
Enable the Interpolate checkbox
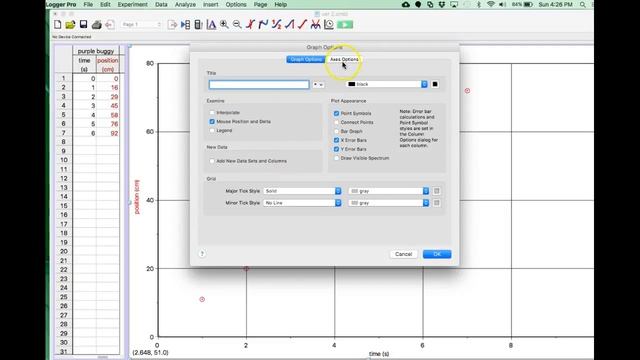pyautogui.click(x=212, y=112)
